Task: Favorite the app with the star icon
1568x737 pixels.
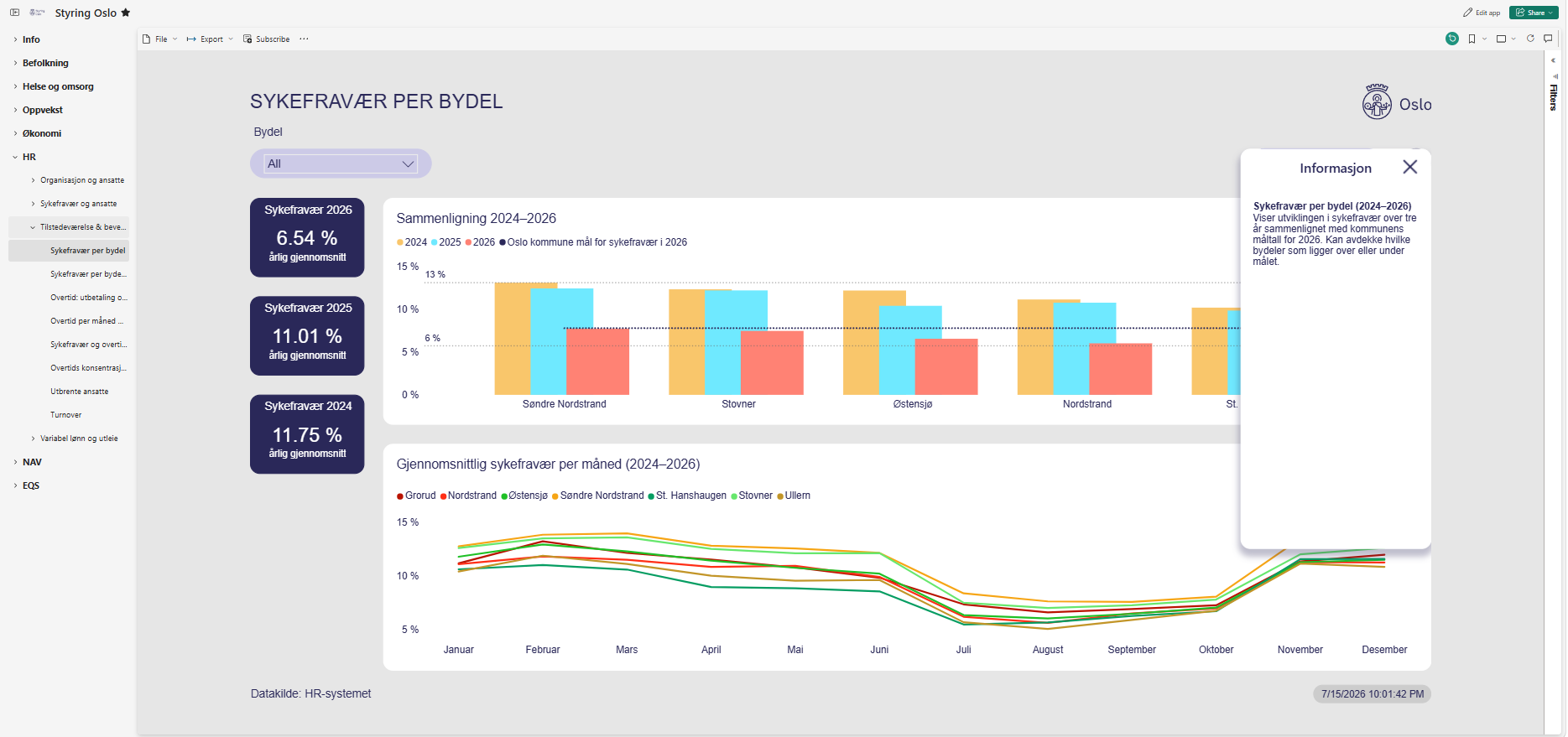Action: pyautogui.click(x=126, y=13)
